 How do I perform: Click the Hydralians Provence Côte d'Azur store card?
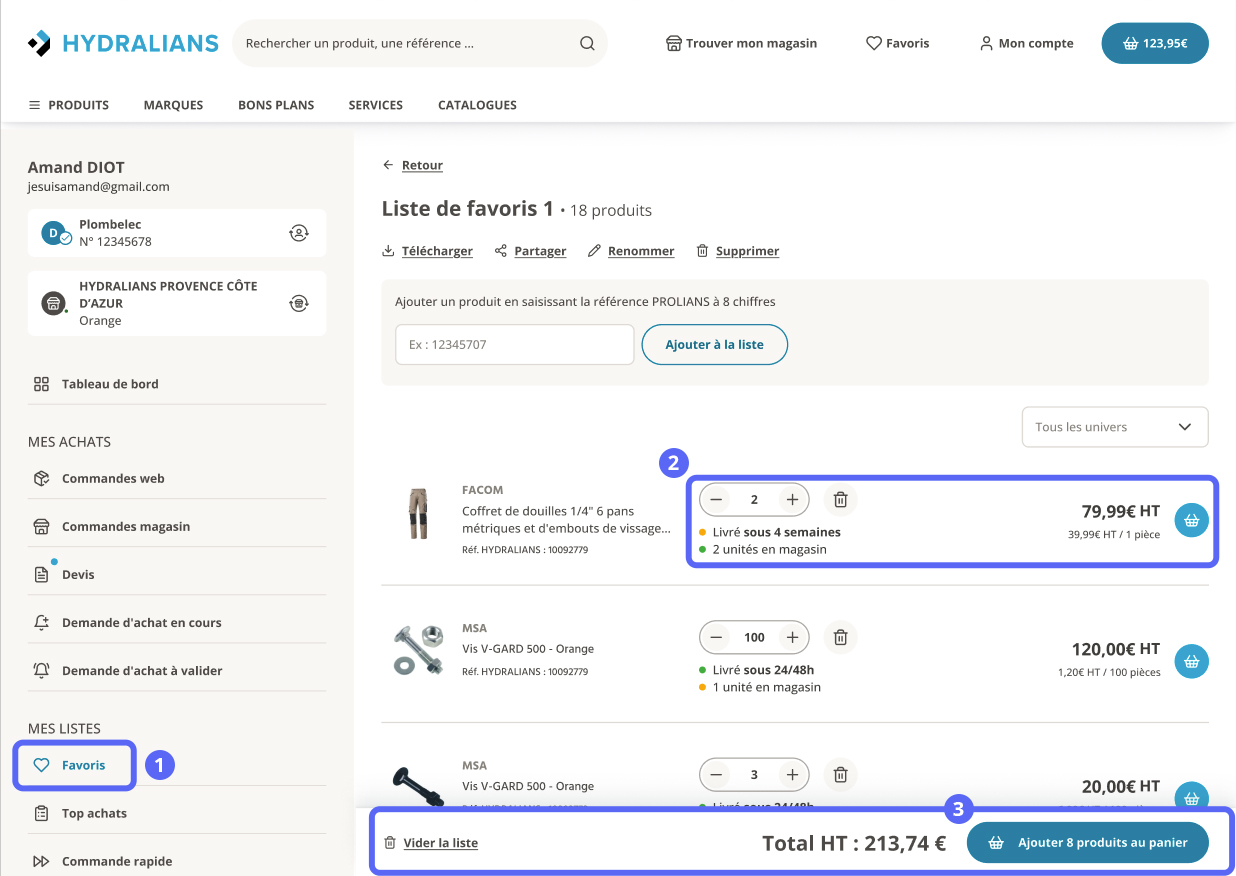177,303
